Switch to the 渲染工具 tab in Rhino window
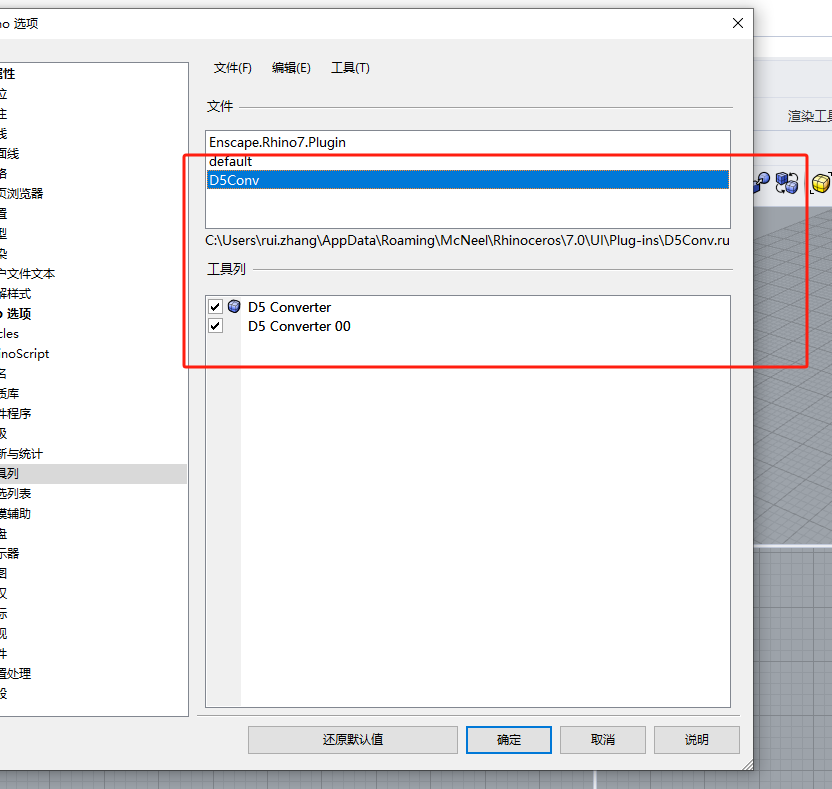Image resolution: width=832 pixels, height=789 pixels. coord(810,116)
